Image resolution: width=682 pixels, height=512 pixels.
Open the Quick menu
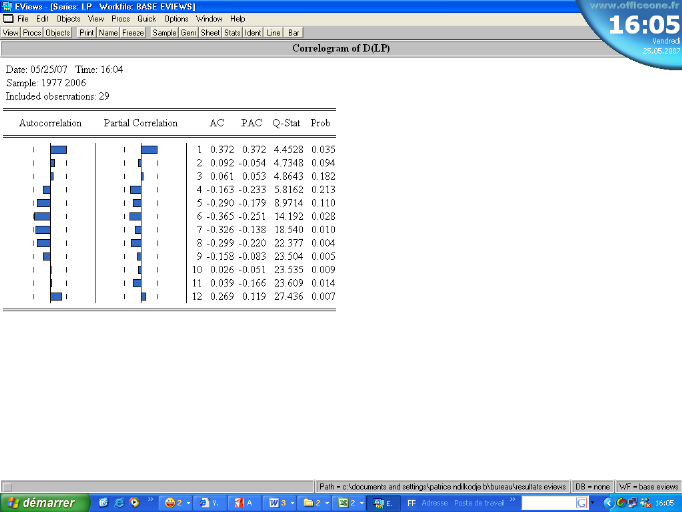(147, 19)
